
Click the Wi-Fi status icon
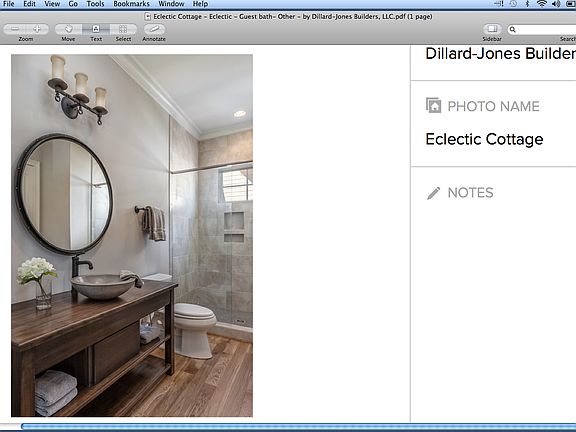tap(541, 4)
